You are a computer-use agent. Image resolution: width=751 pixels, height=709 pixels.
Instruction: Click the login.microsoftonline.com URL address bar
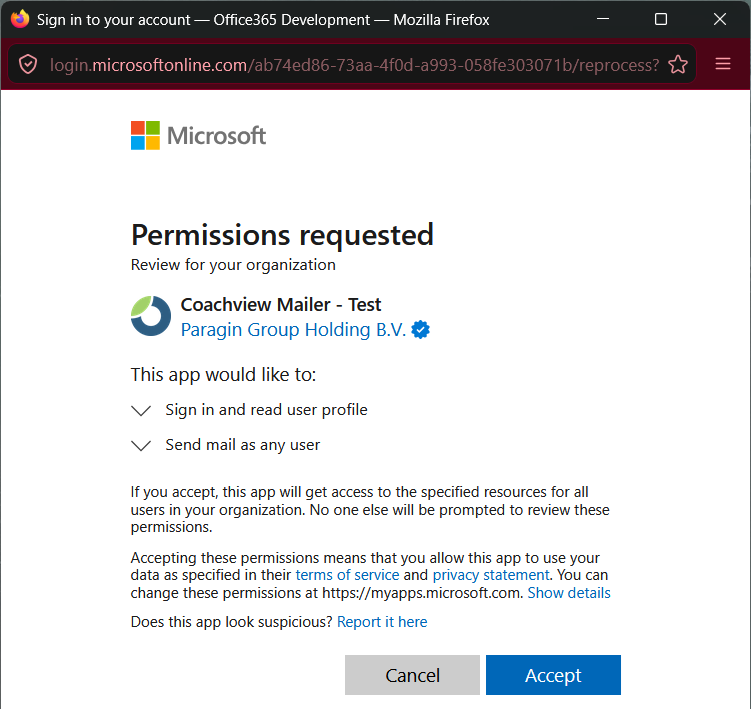[354, 65]
